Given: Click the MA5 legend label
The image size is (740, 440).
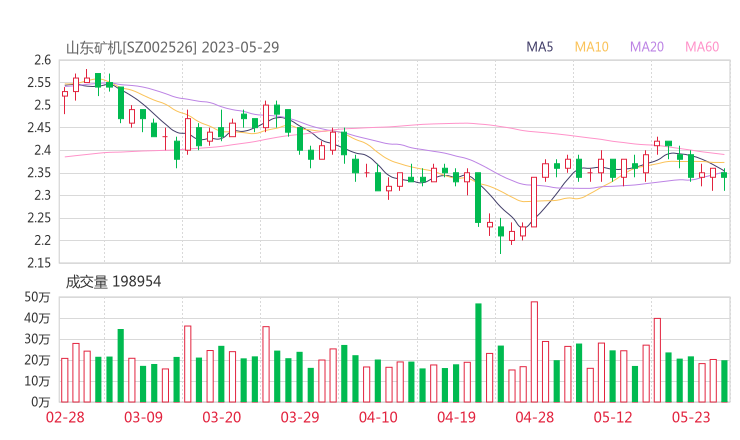Looking at the screenshot, I should pyautogui.click(x=539, y=47).
